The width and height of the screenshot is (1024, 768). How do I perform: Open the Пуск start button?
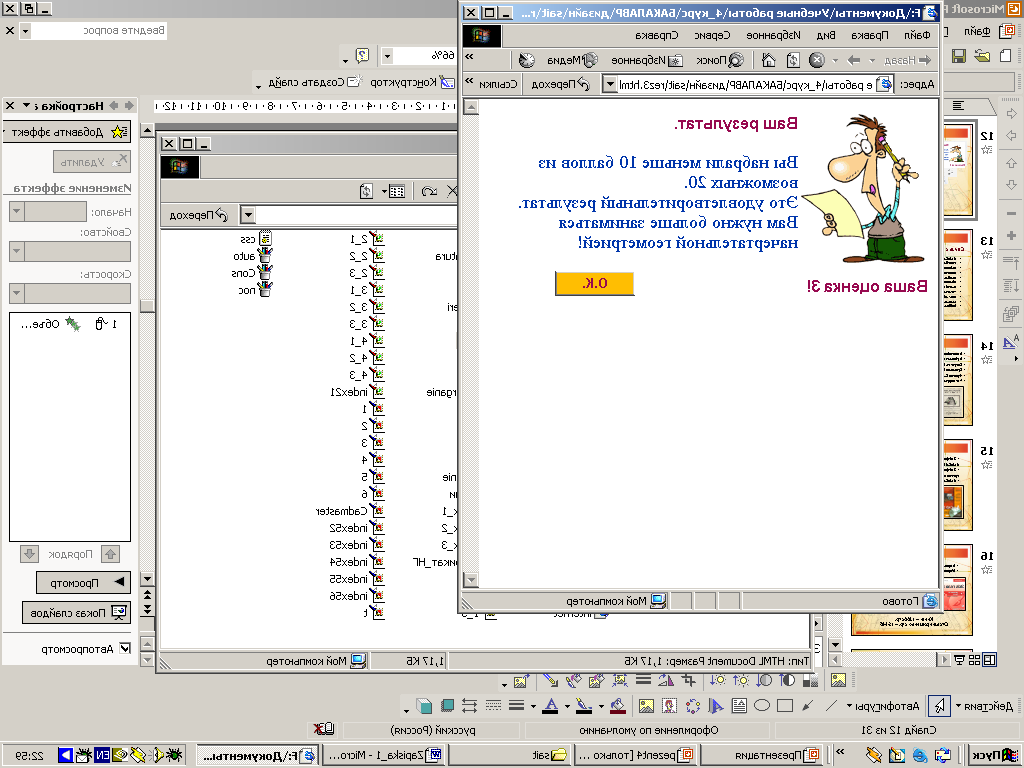point(993,756)
